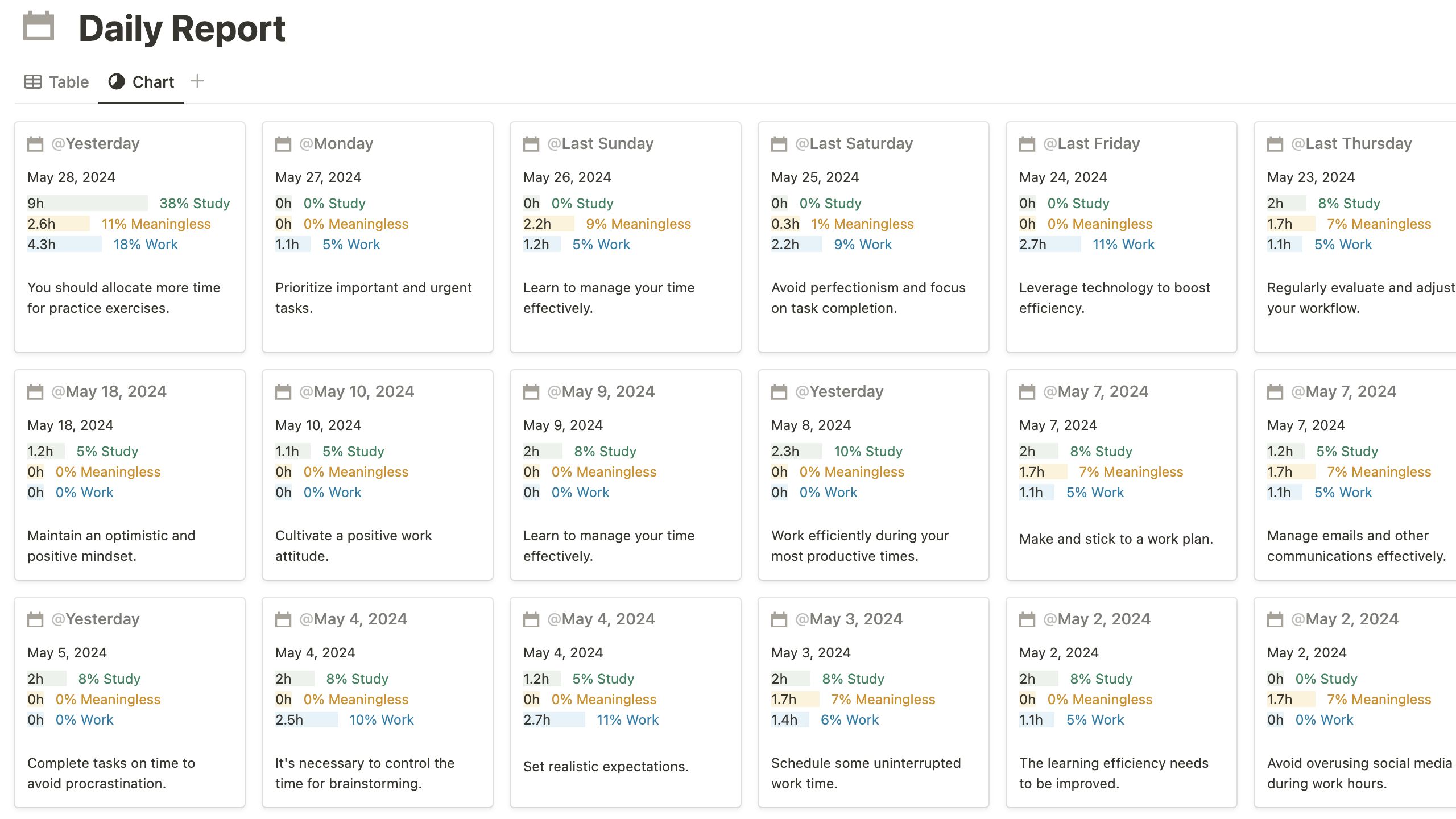
Task: Click 'Maintain an optimistic and positive mindset.' note
Action: pos(111,545)
